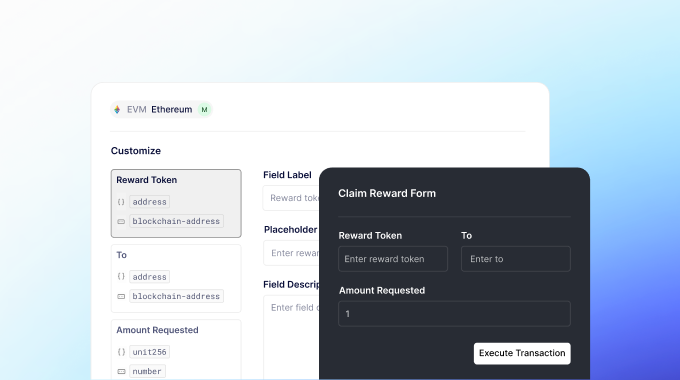680x380 pixels.
Task: Click the Execute Transaction button
Action: [522, 354]
